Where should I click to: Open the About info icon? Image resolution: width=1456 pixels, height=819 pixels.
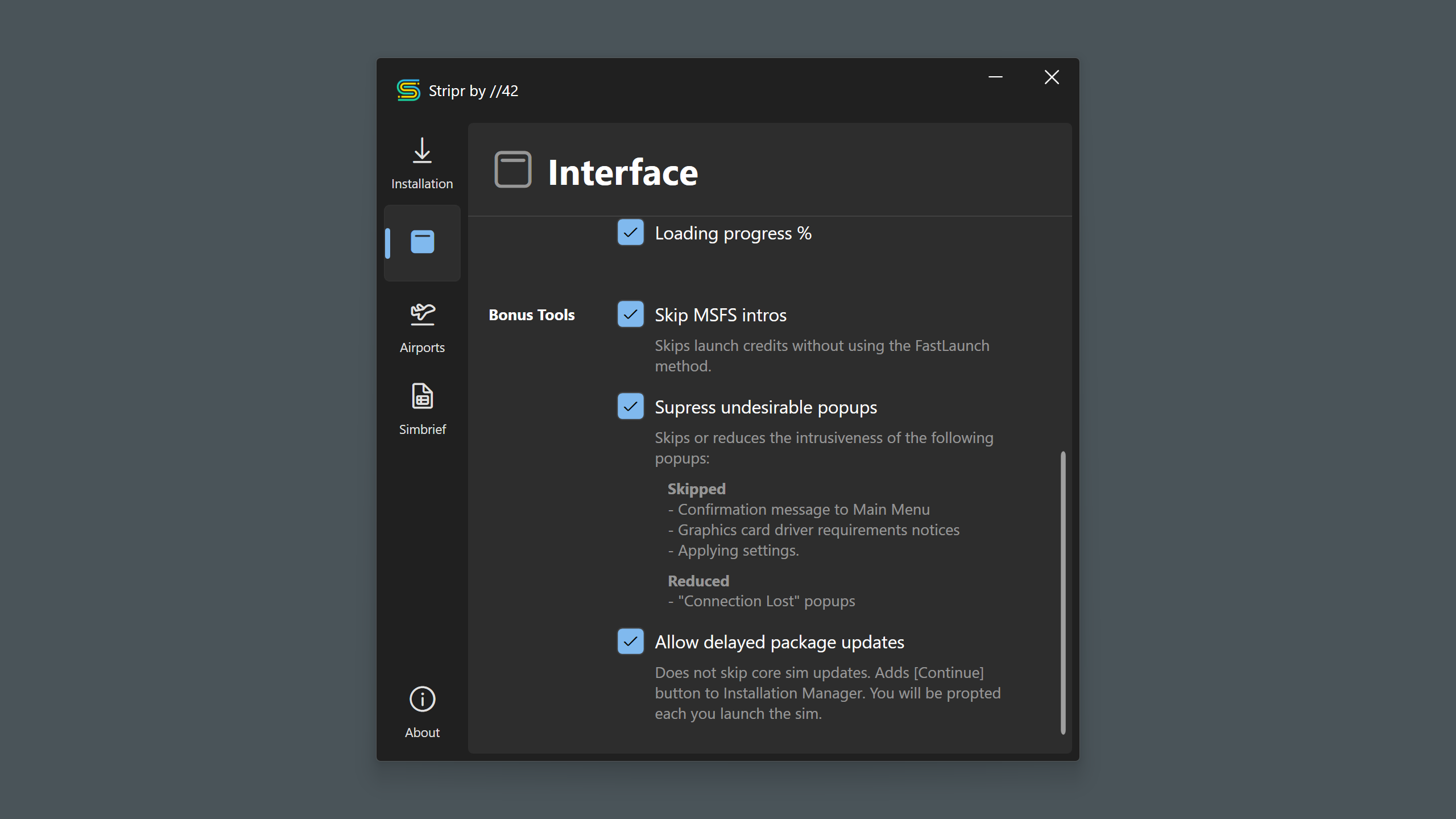coord(422,699)
